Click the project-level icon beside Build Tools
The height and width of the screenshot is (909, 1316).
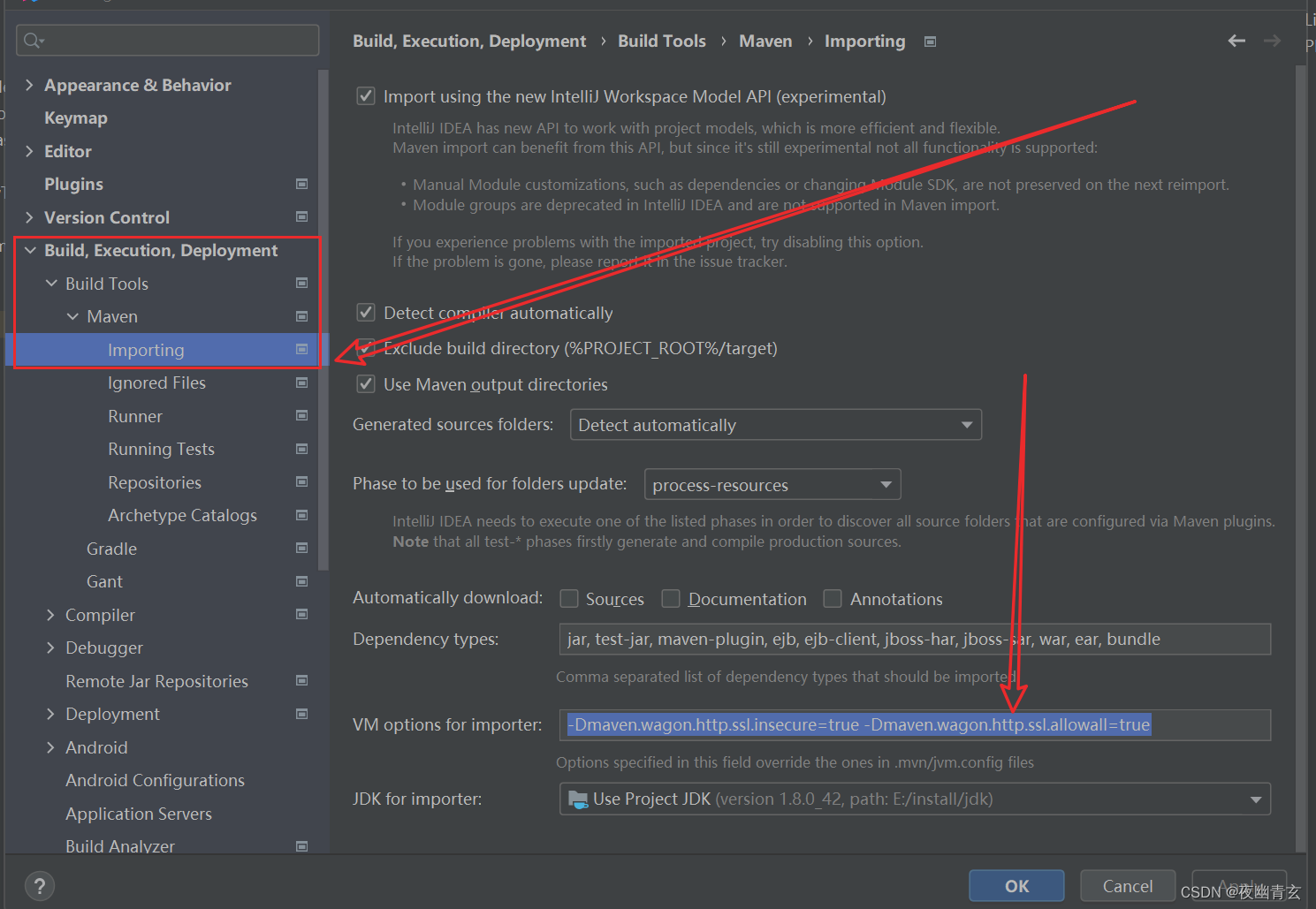(x=301, y=283)
